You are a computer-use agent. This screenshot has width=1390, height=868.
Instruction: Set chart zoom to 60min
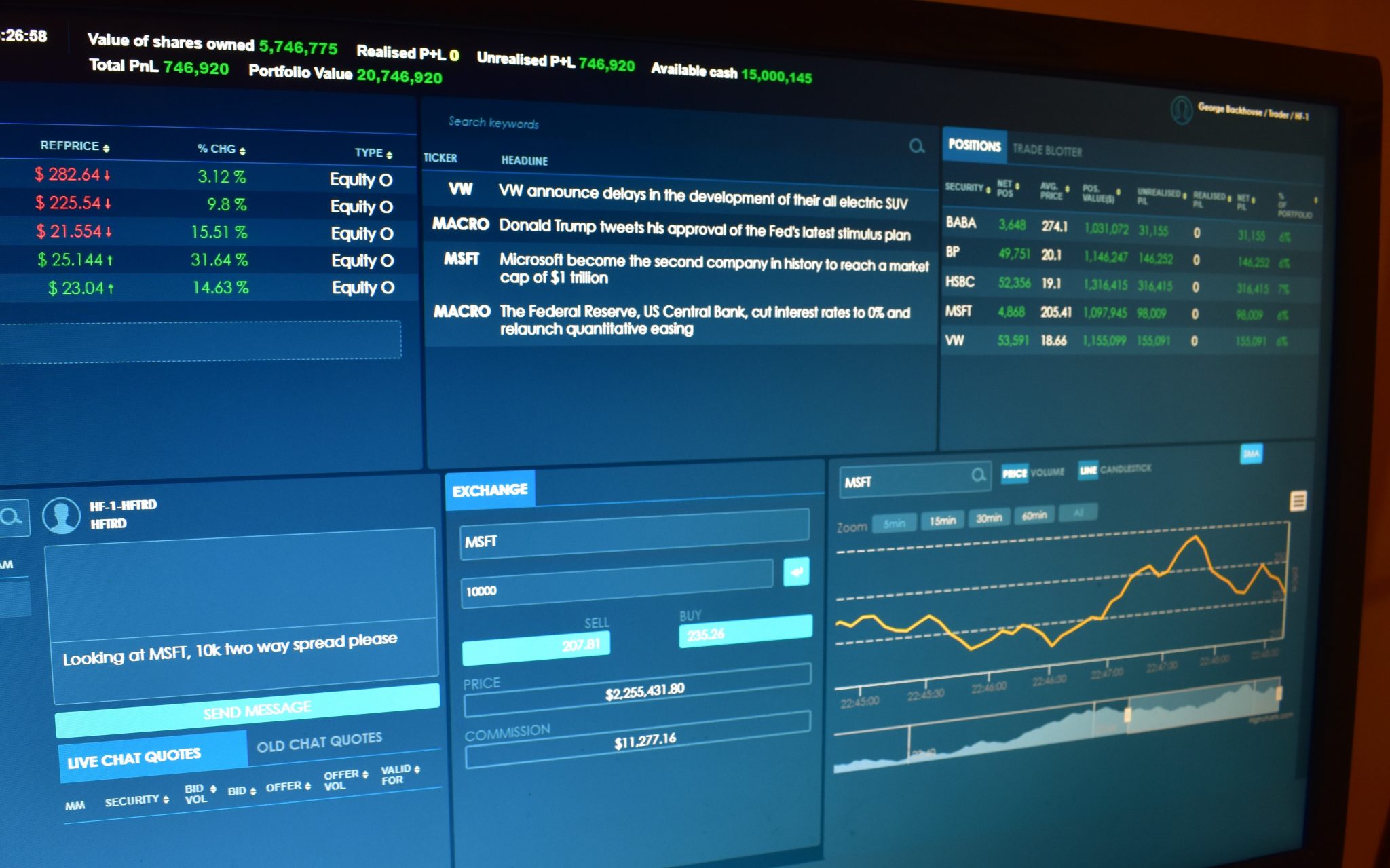pos(1034,516)
